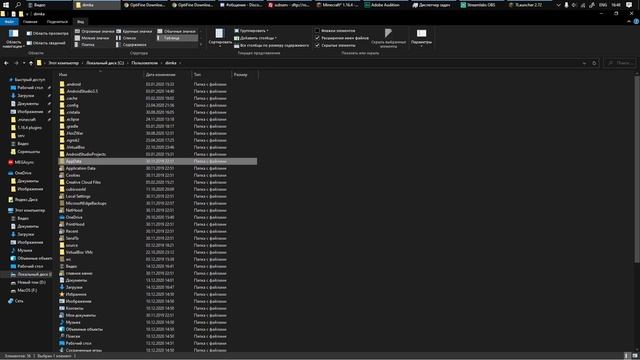This screenshot has height=360, width=640.
Task: Select List (Список) layout
Action: coord(126,38)
